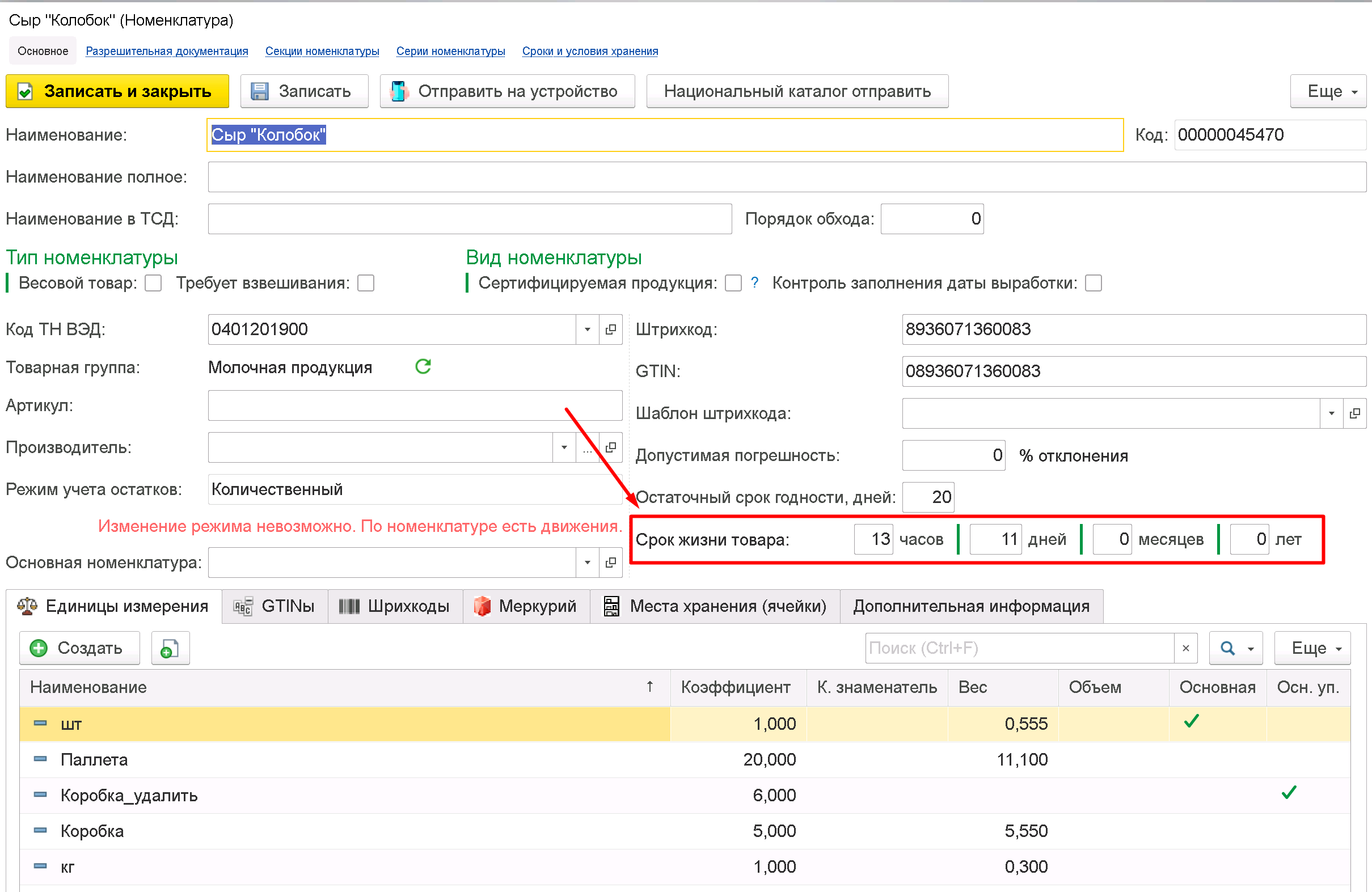Click the Наименование в ТСД field
The width and height of the screenshot is (1372, 892).
pyautogui.click(x=469, y=219)
